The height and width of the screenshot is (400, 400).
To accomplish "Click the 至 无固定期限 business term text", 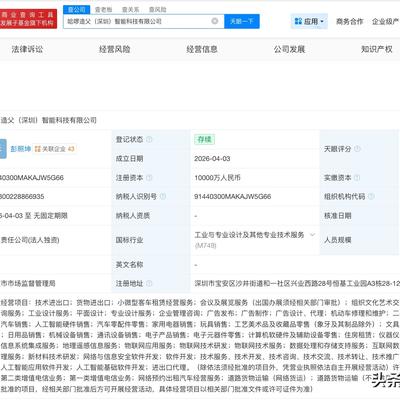I will point(46,216).
